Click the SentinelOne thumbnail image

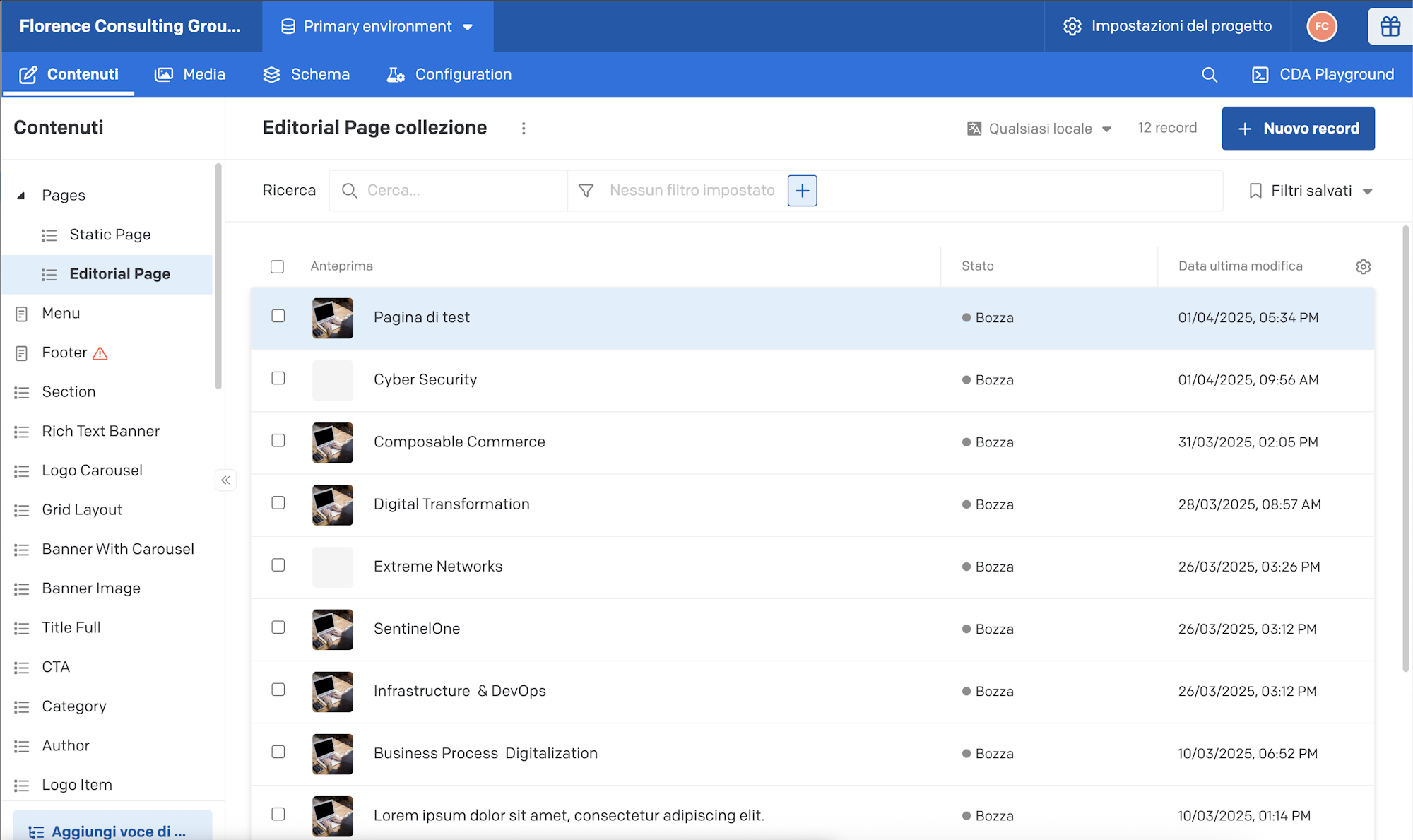tap(333, 629)
